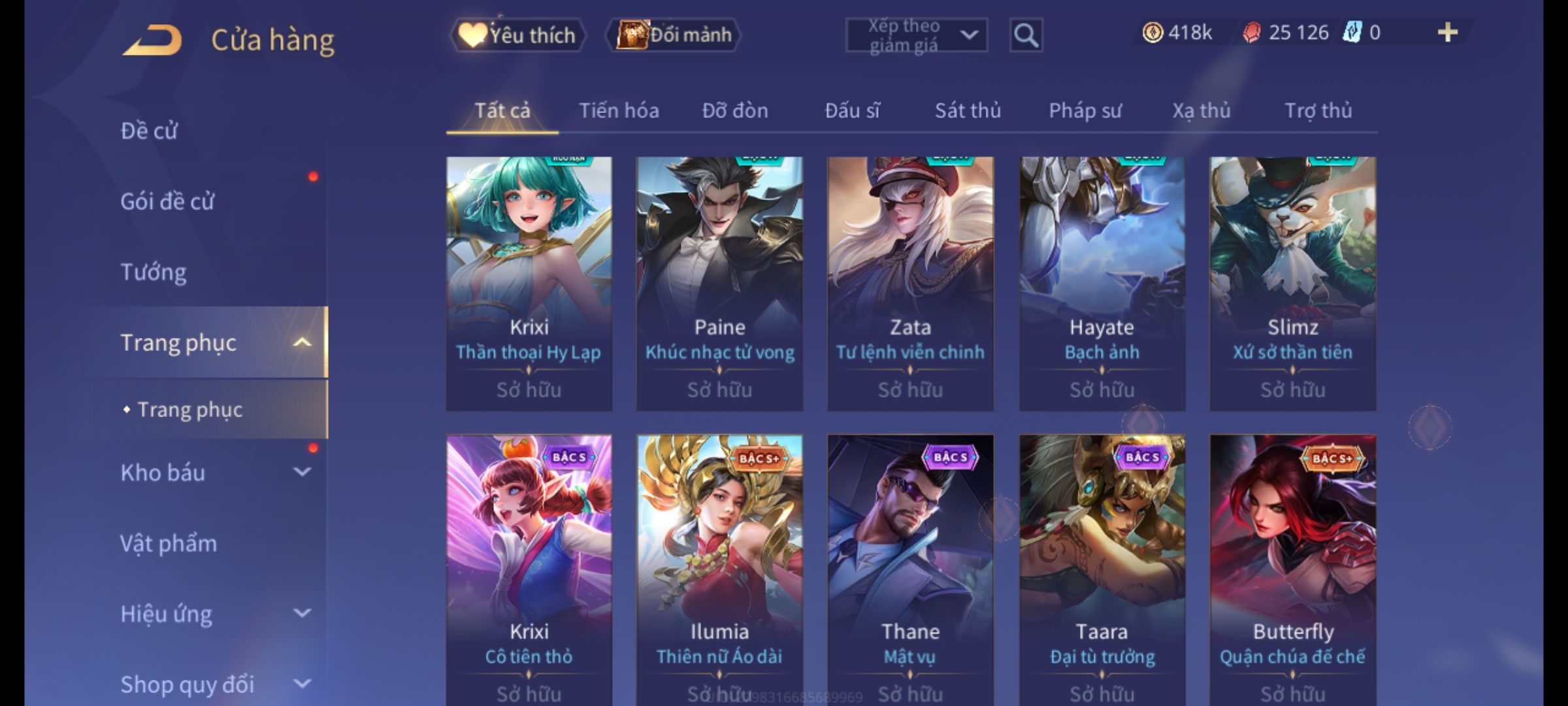Select the Tiến hóa tab
The width and height of the screenshot is (1568, 706).
[x=619, y=110]
